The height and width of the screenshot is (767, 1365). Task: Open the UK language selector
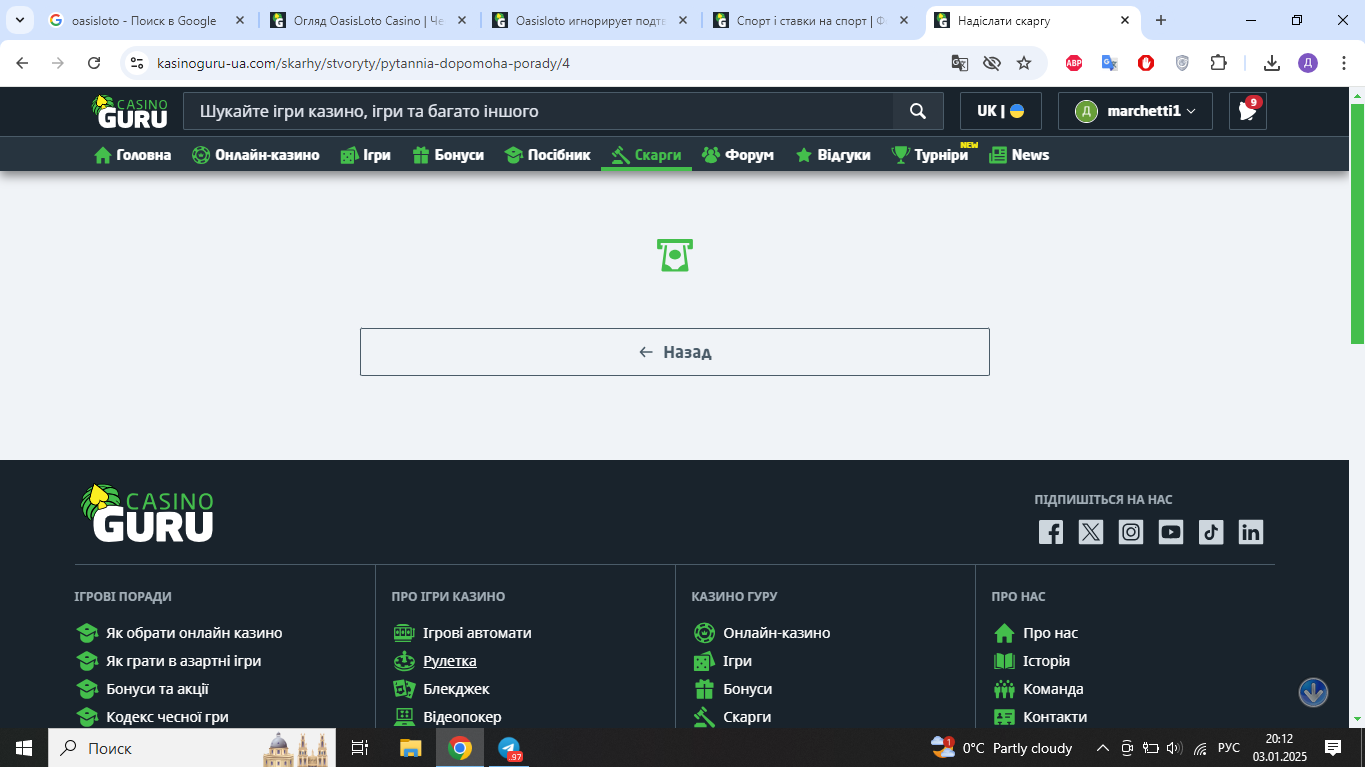(x=1000, y=111)
